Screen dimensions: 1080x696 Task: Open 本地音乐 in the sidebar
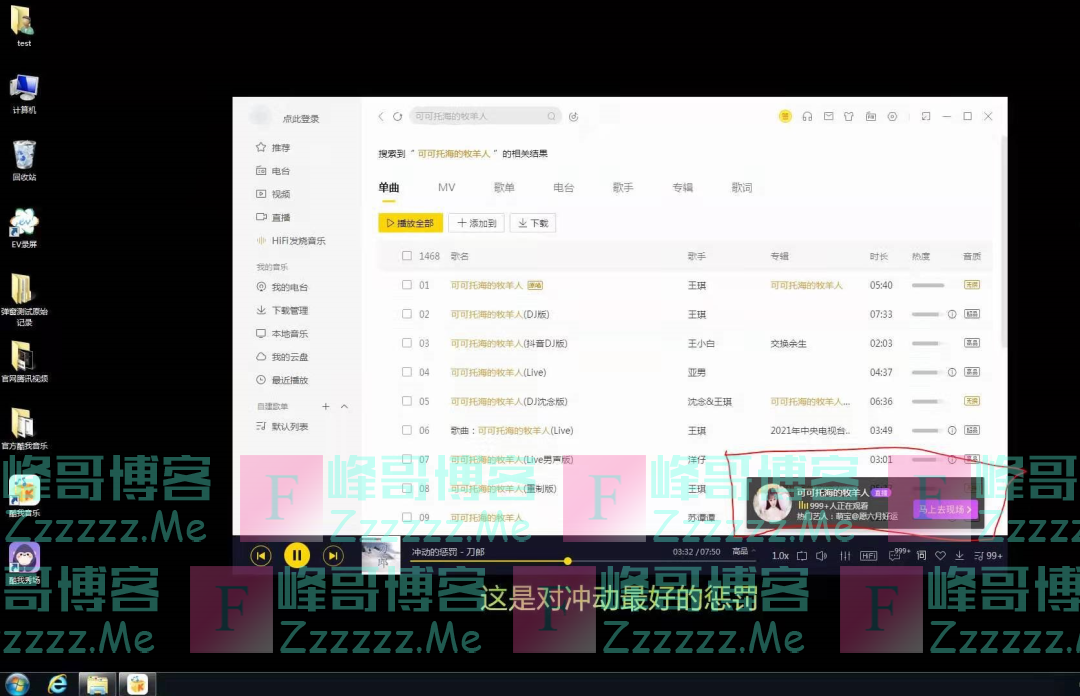[x=282, y=334]
